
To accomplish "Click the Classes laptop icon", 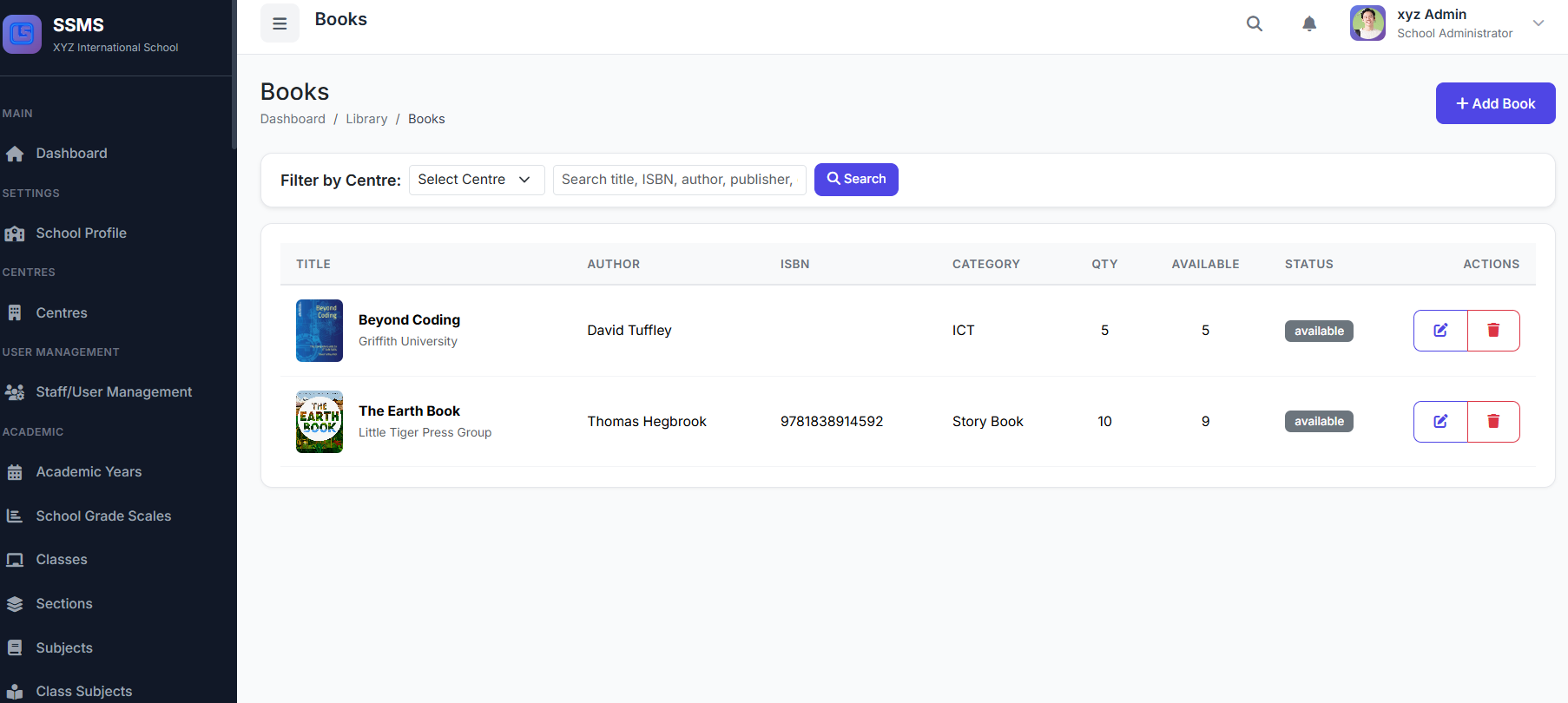I will point(15,560).
